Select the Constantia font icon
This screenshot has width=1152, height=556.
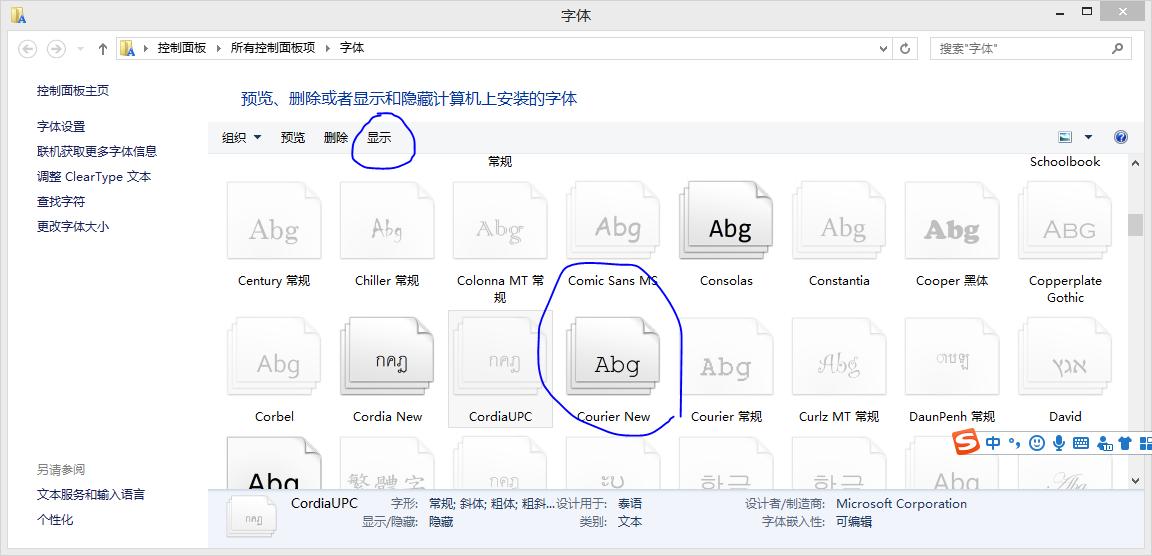[x=839, y=221]
